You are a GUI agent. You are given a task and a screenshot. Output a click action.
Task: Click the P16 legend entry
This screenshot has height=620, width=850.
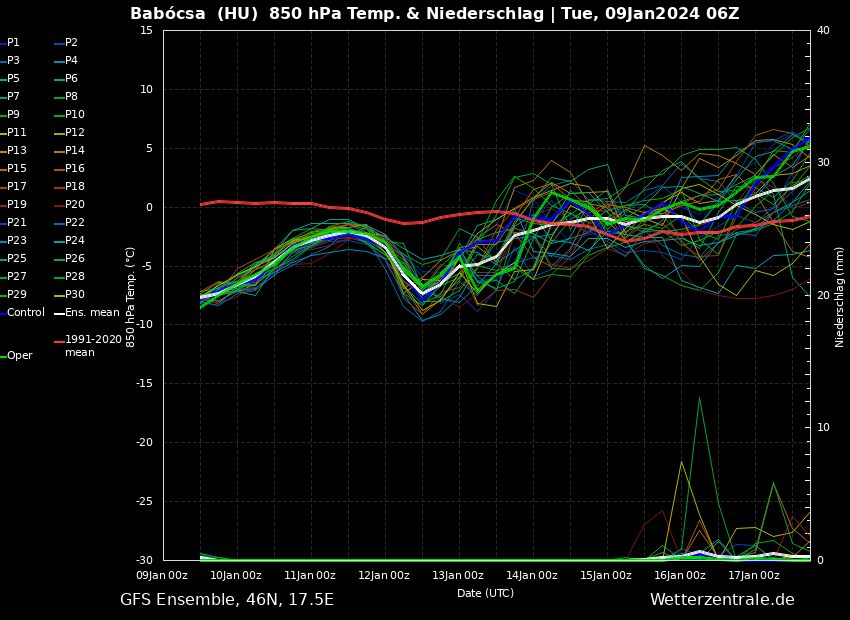click(74, 169)
